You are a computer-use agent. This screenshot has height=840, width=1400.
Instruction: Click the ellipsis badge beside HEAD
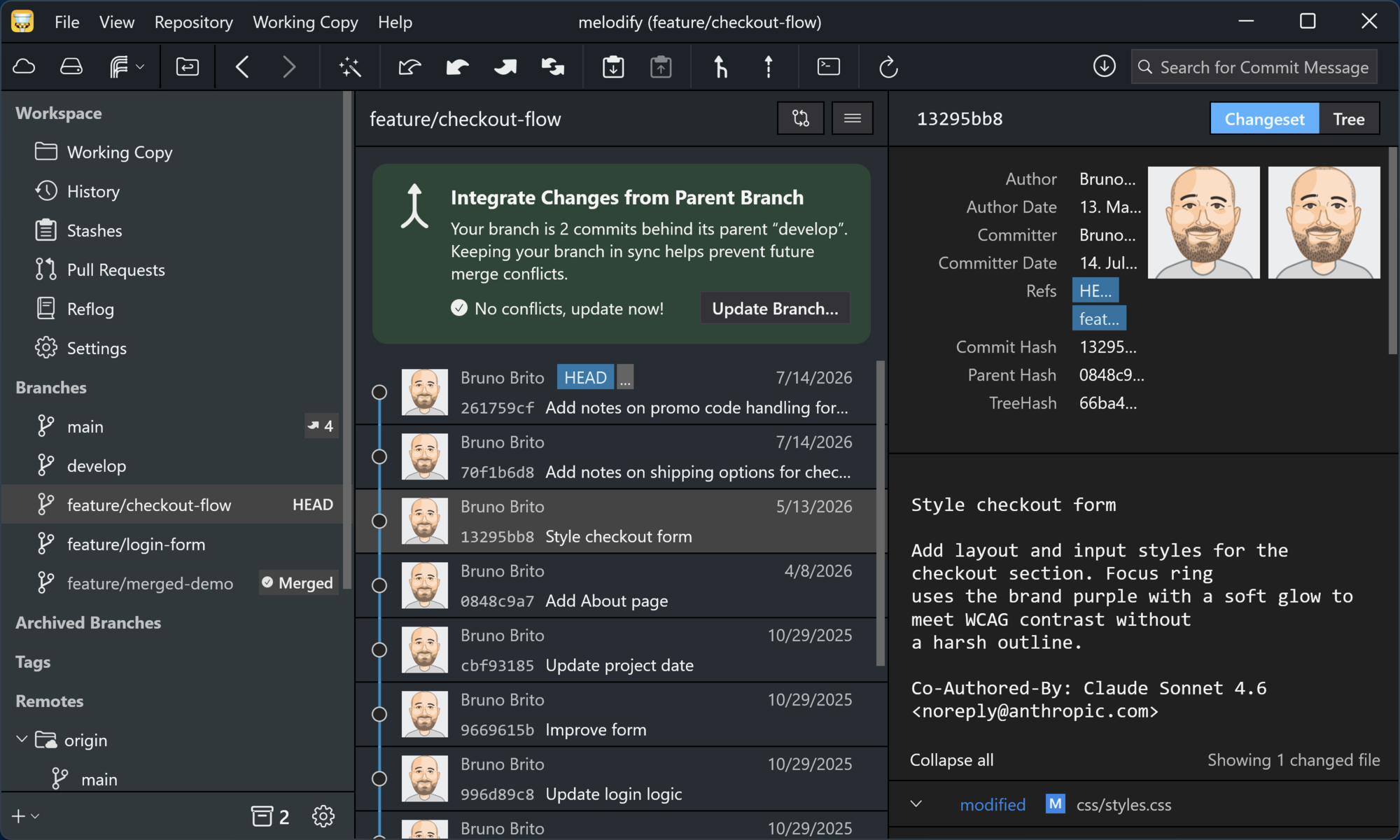coord(625,377)
